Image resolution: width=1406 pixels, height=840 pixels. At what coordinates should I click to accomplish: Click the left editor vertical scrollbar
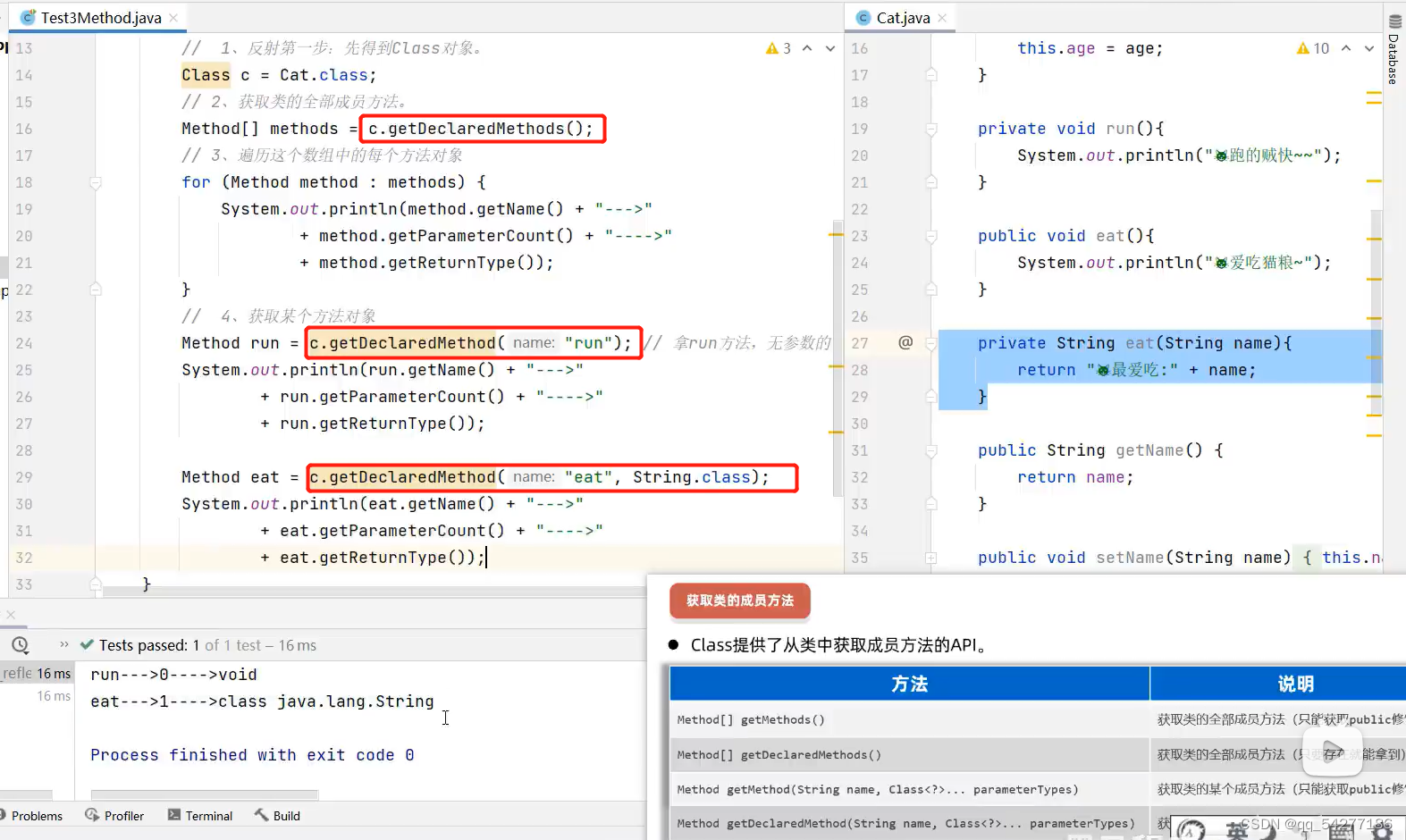click(x=838, y=357)
